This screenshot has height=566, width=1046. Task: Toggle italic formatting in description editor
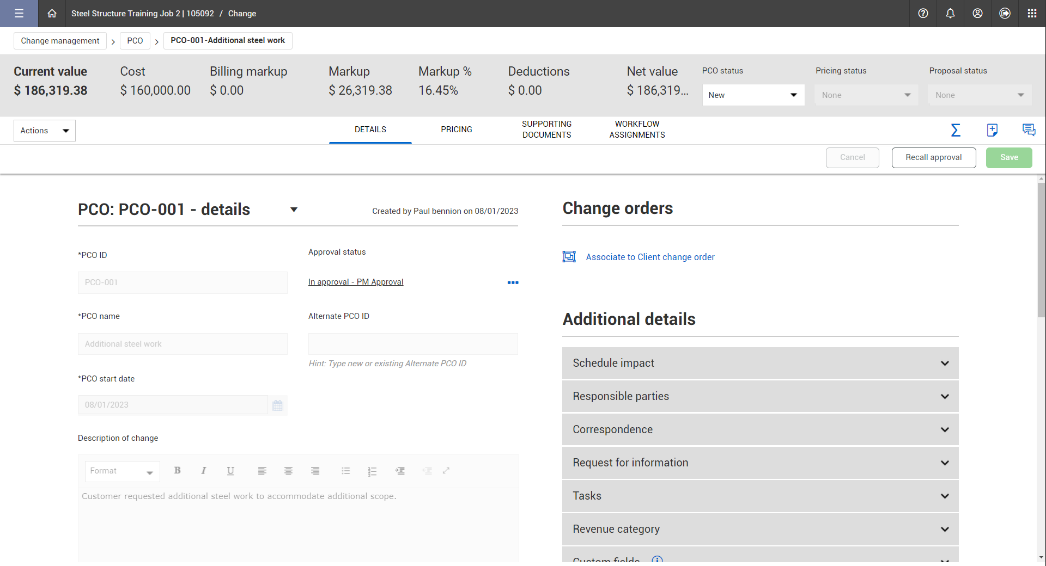point(203,471)
